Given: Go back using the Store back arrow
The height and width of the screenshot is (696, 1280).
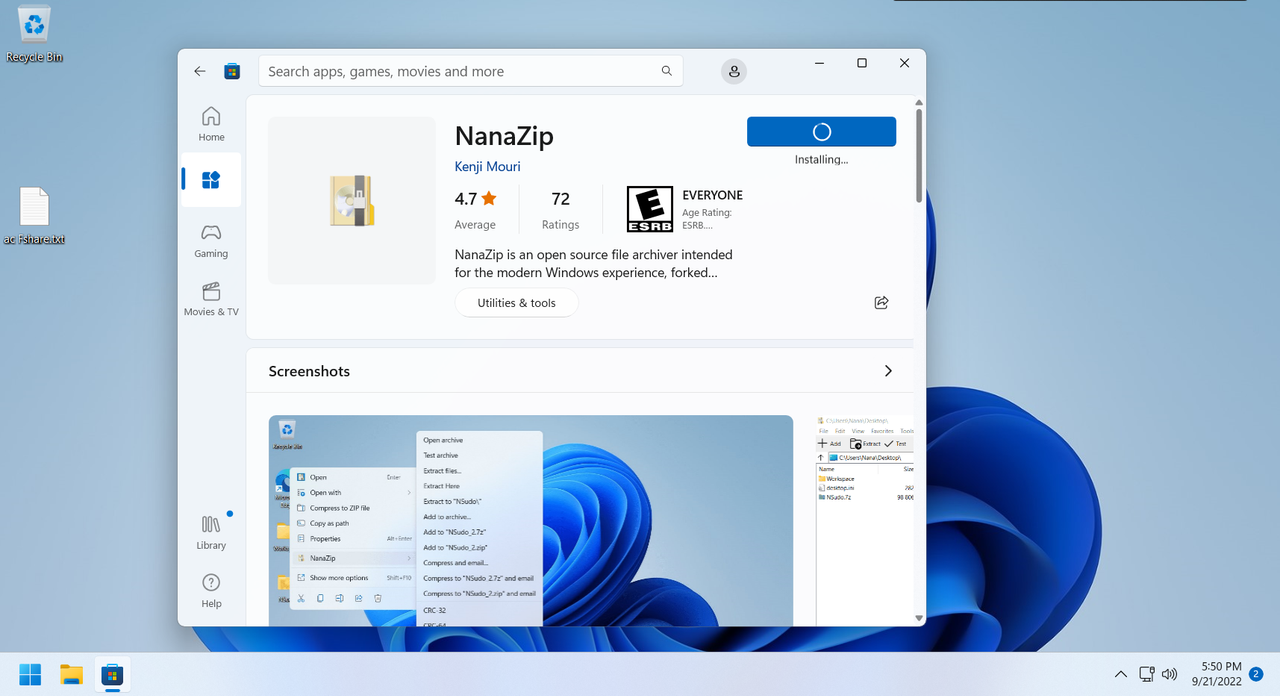Looking at the screenshot, I should 200,71.
